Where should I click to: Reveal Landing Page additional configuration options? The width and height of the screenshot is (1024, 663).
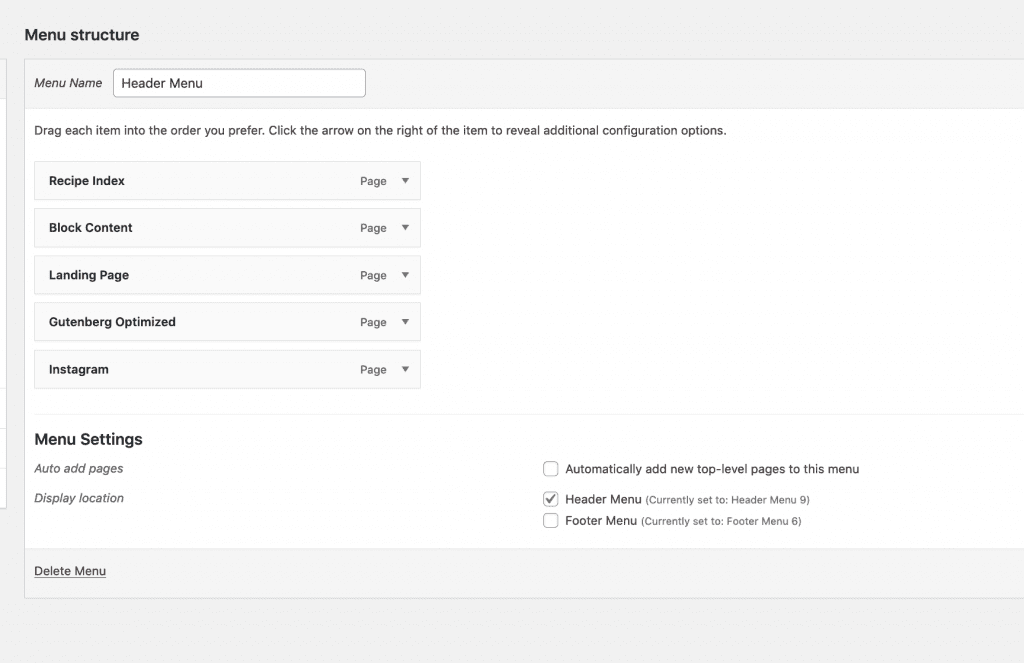[407, 274]
